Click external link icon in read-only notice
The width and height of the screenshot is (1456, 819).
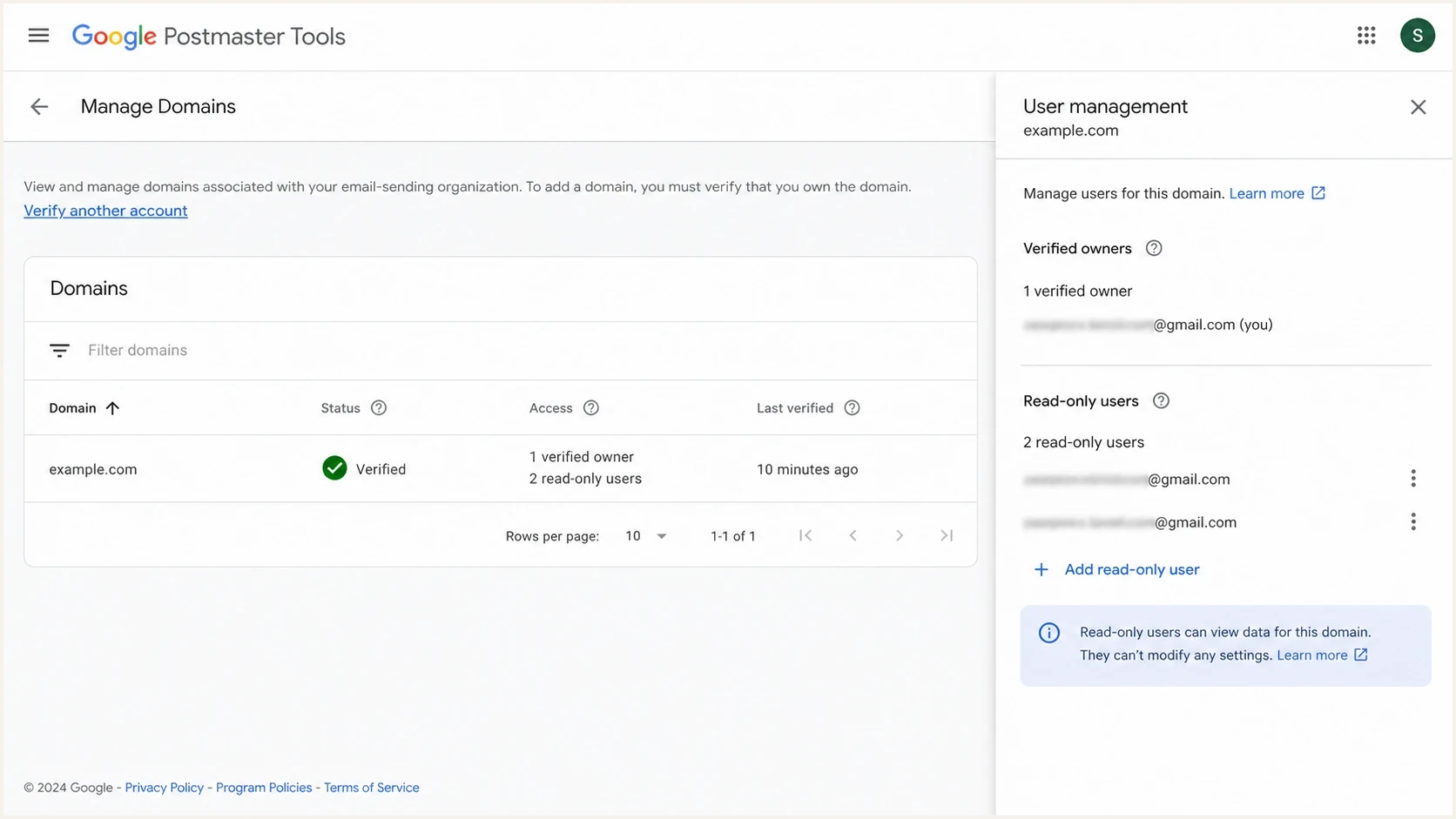[1361, 655]
